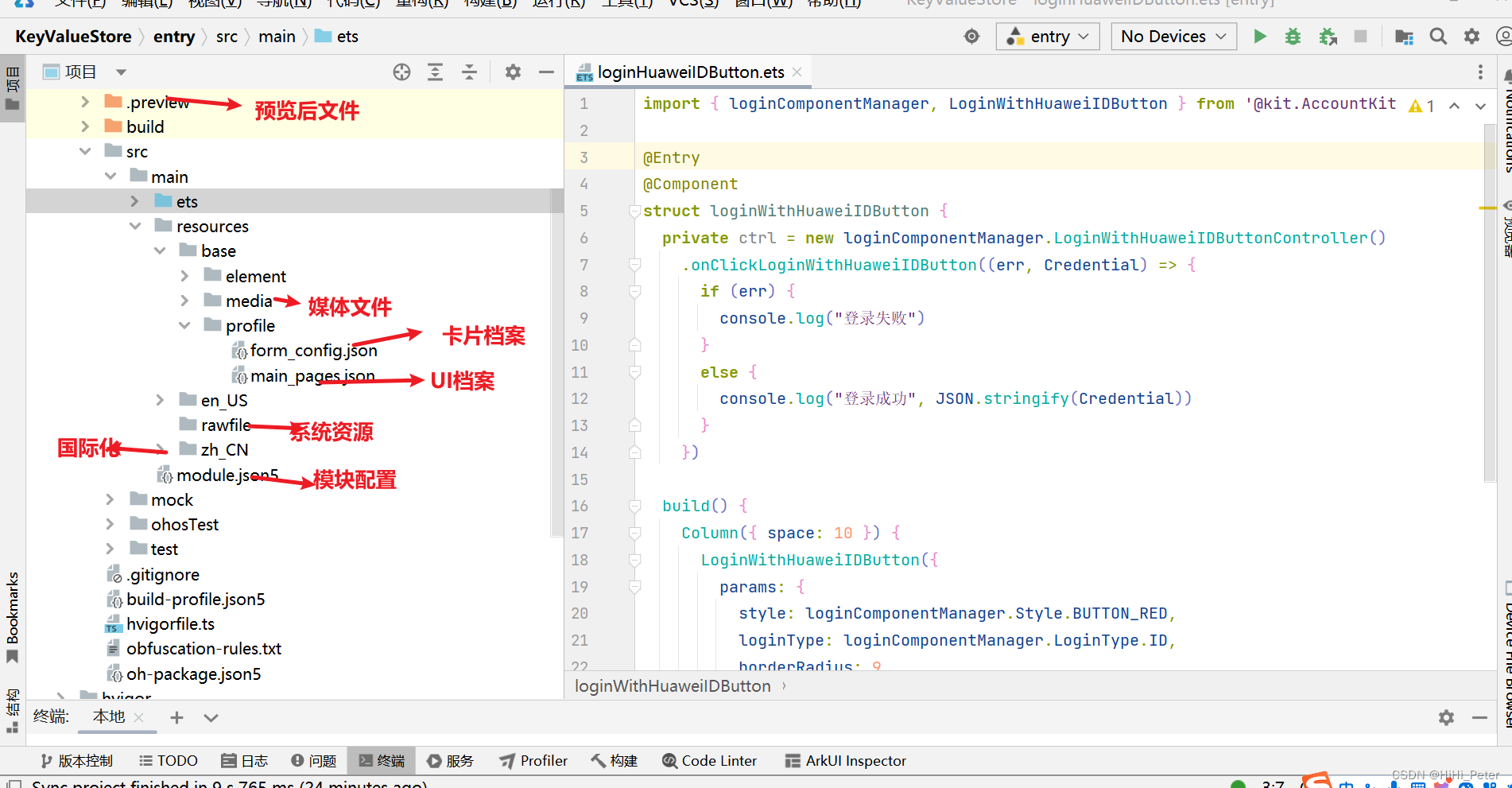This screenshot has width=1512, height=788.
Task: Click loginWithHuaweiIDButton editor breadcrumb
Action: pos(673,686)
